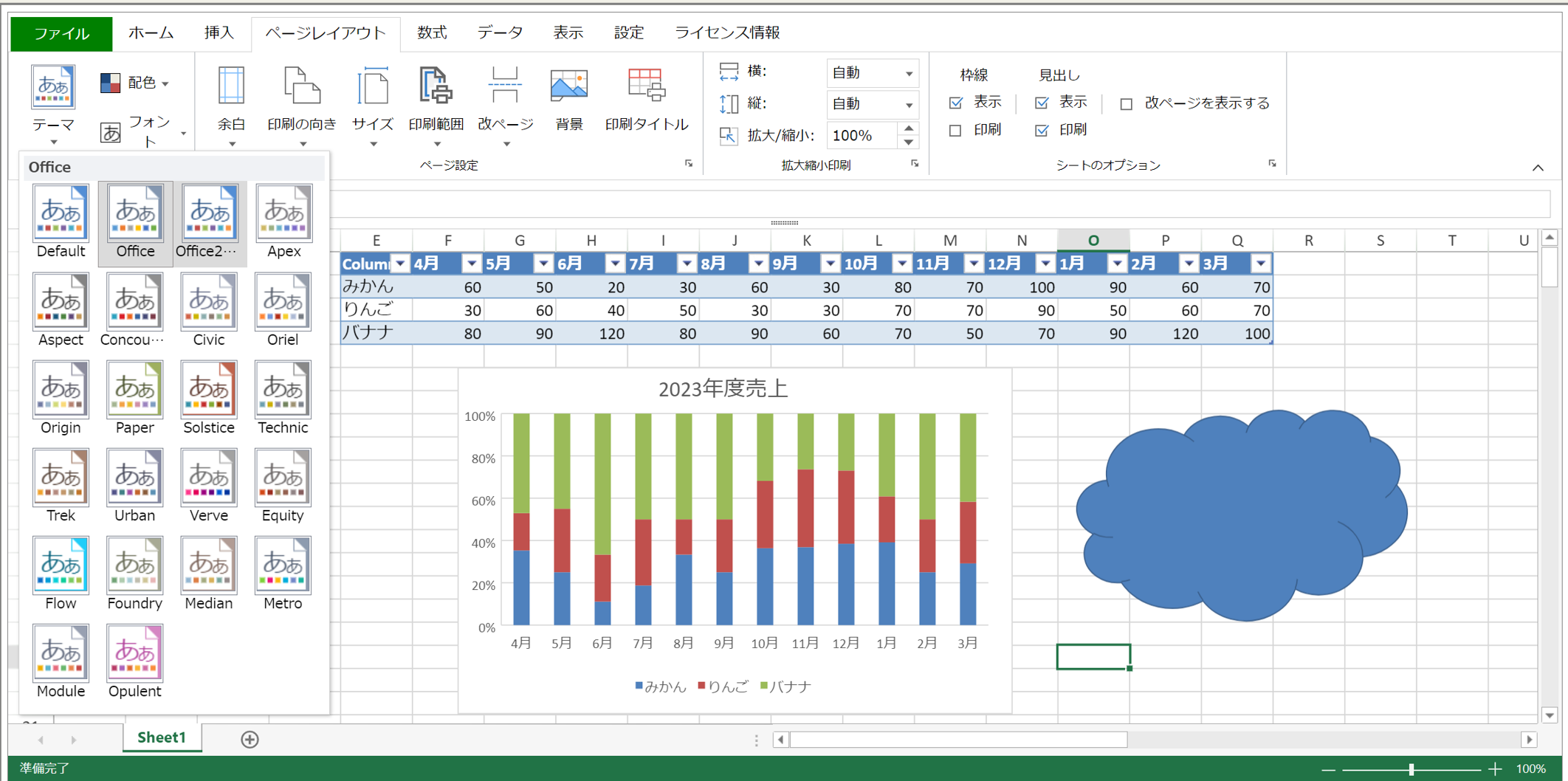
Task: Select the Sheet1 sheet tab
Action: click(162, 737)
